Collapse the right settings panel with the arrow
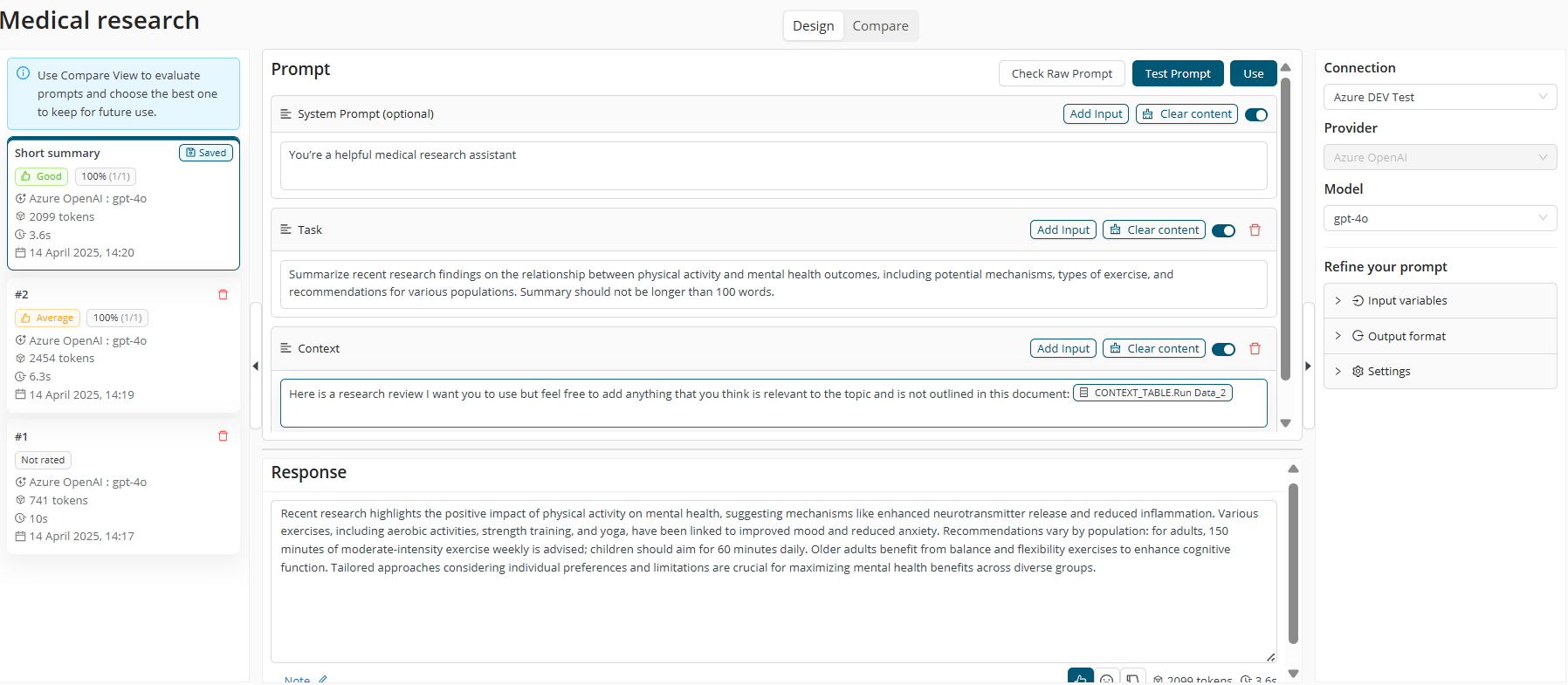 click(x=1308, y=366)
